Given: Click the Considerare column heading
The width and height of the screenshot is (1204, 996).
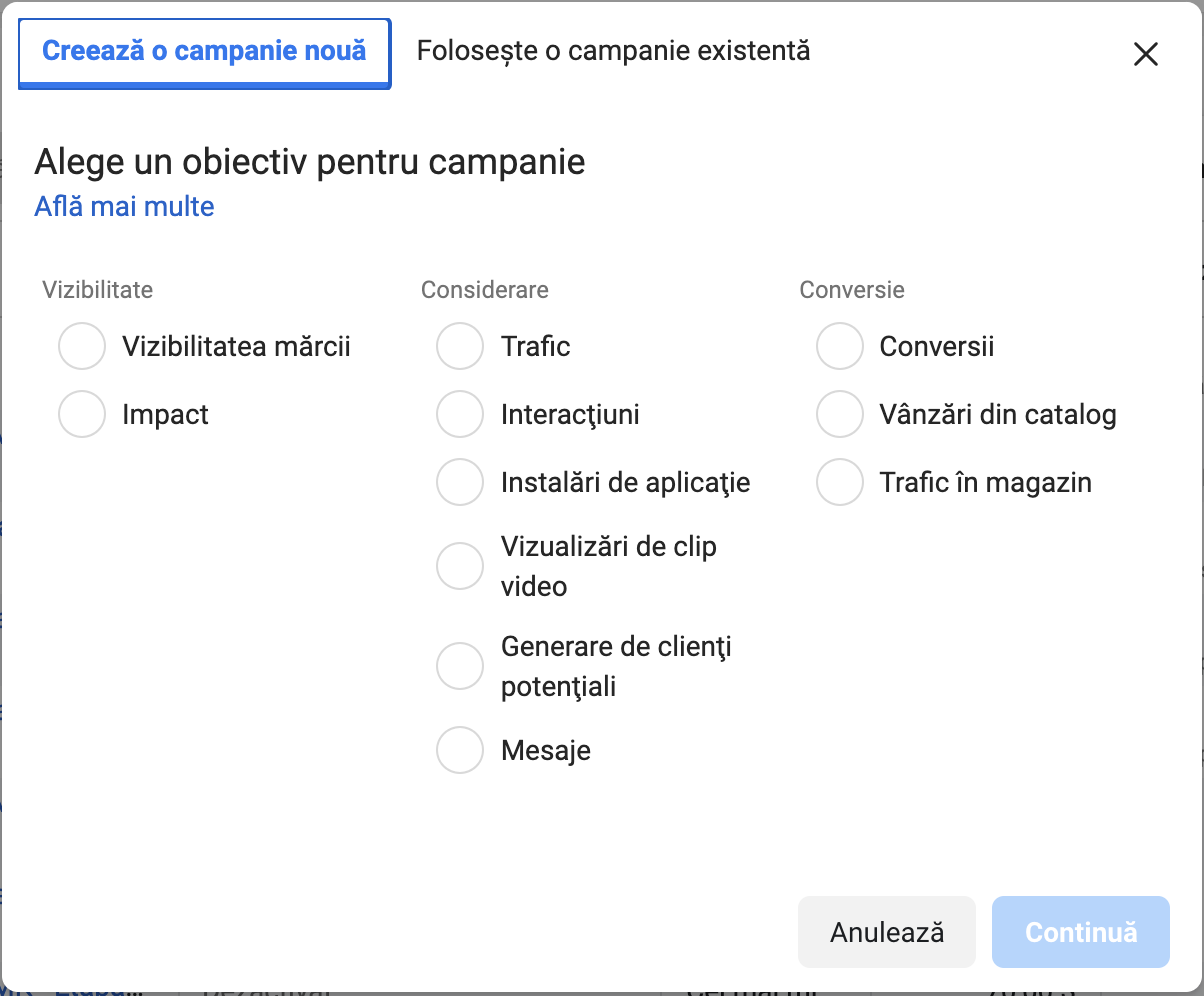Looking at the screenshot, I should coord(484,290).
